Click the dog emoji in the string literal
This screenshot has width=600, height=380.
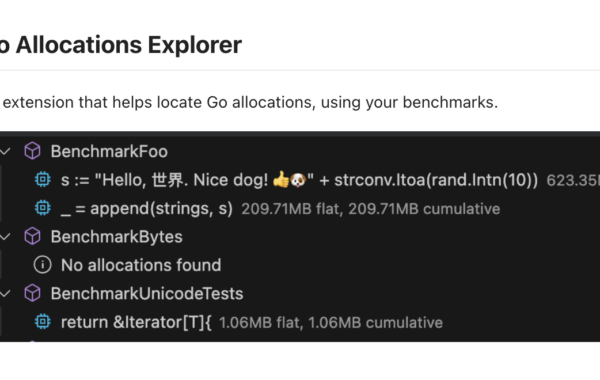(298, 179)
